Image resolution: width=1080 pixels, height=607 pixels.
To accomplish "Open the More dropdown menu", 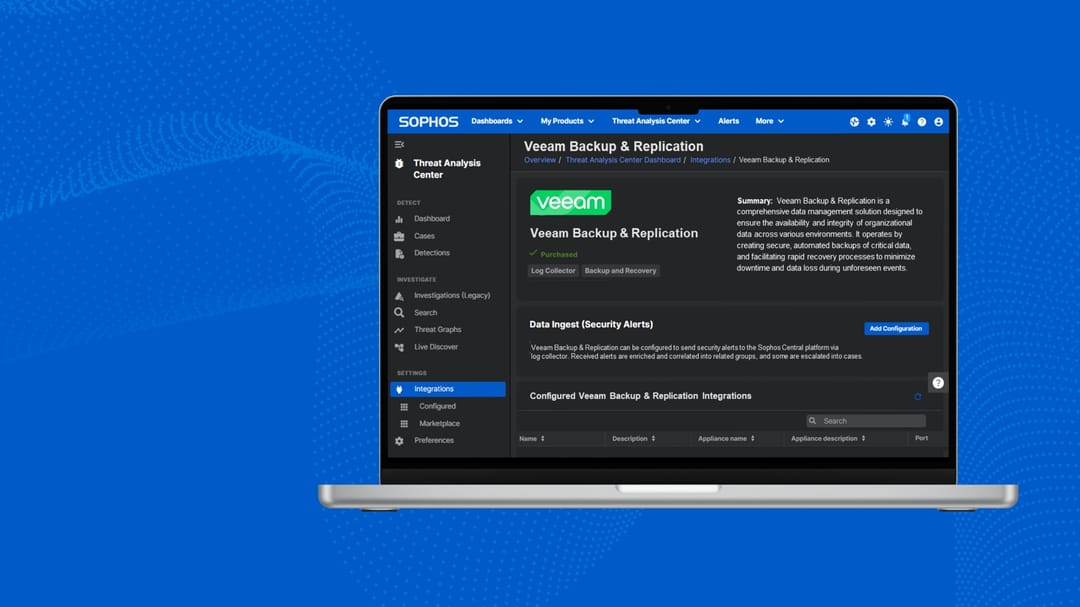I will point(769,121).
